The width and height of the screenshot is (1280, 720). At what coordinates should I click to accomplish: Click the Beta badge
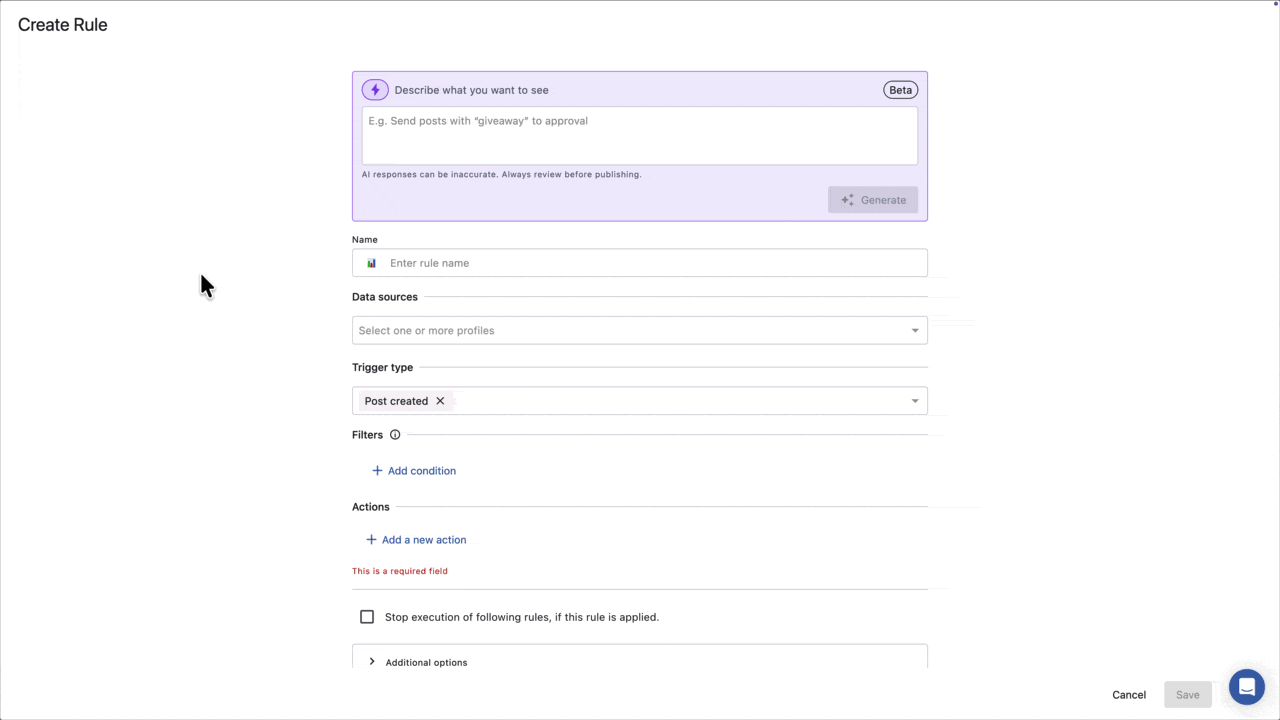click(x=900, y=90)
